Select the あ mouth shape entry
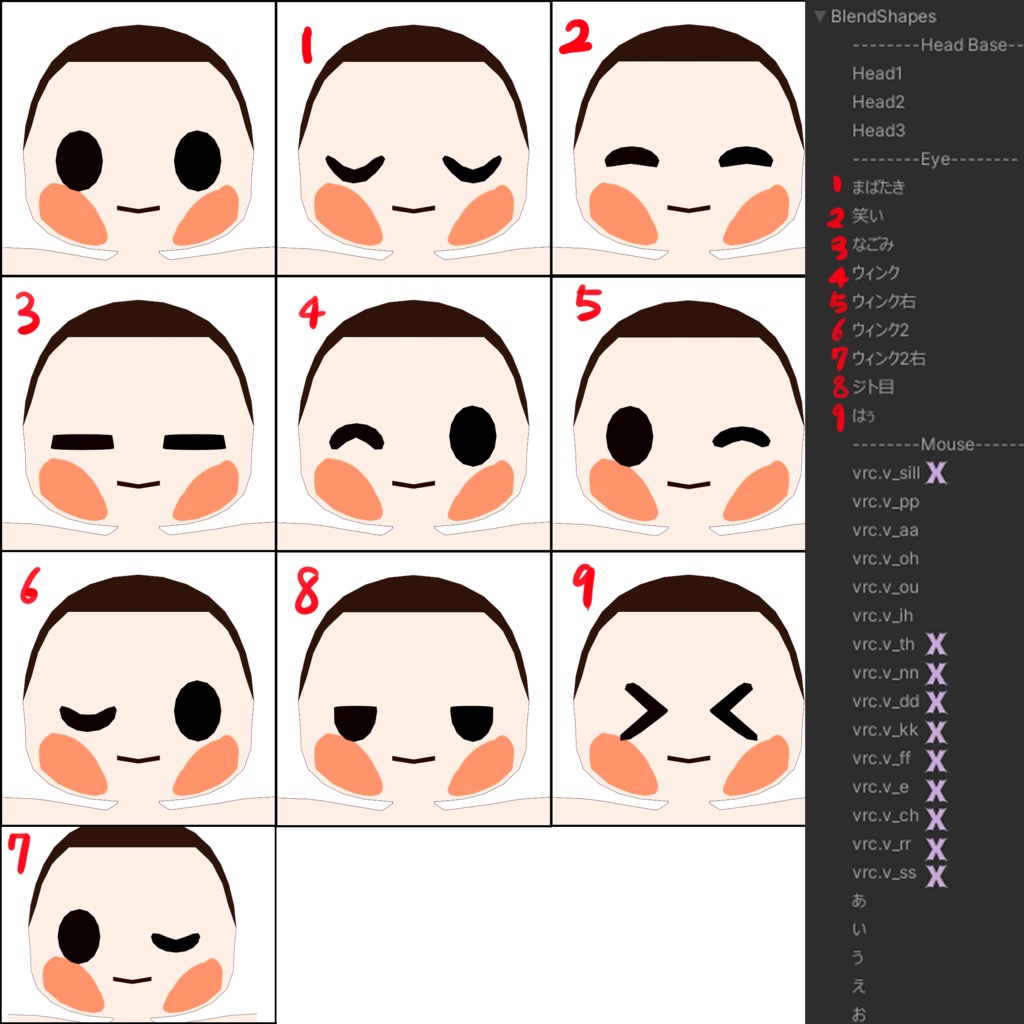Image resolution: width=1024 pixels, height=1024 pixels. click(859, 901)
